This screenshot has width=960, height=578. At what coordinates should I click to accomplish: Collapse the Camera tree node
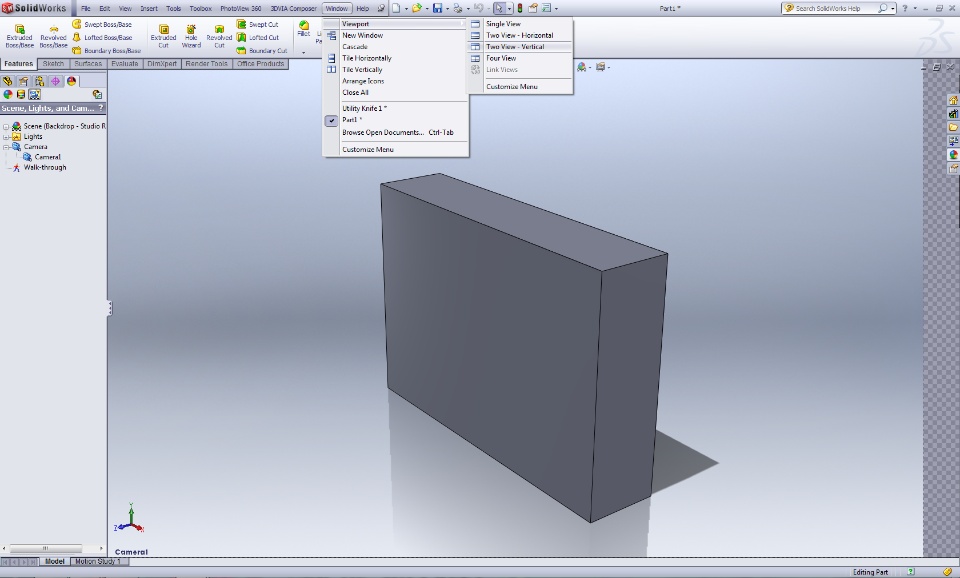click(6, 147)
